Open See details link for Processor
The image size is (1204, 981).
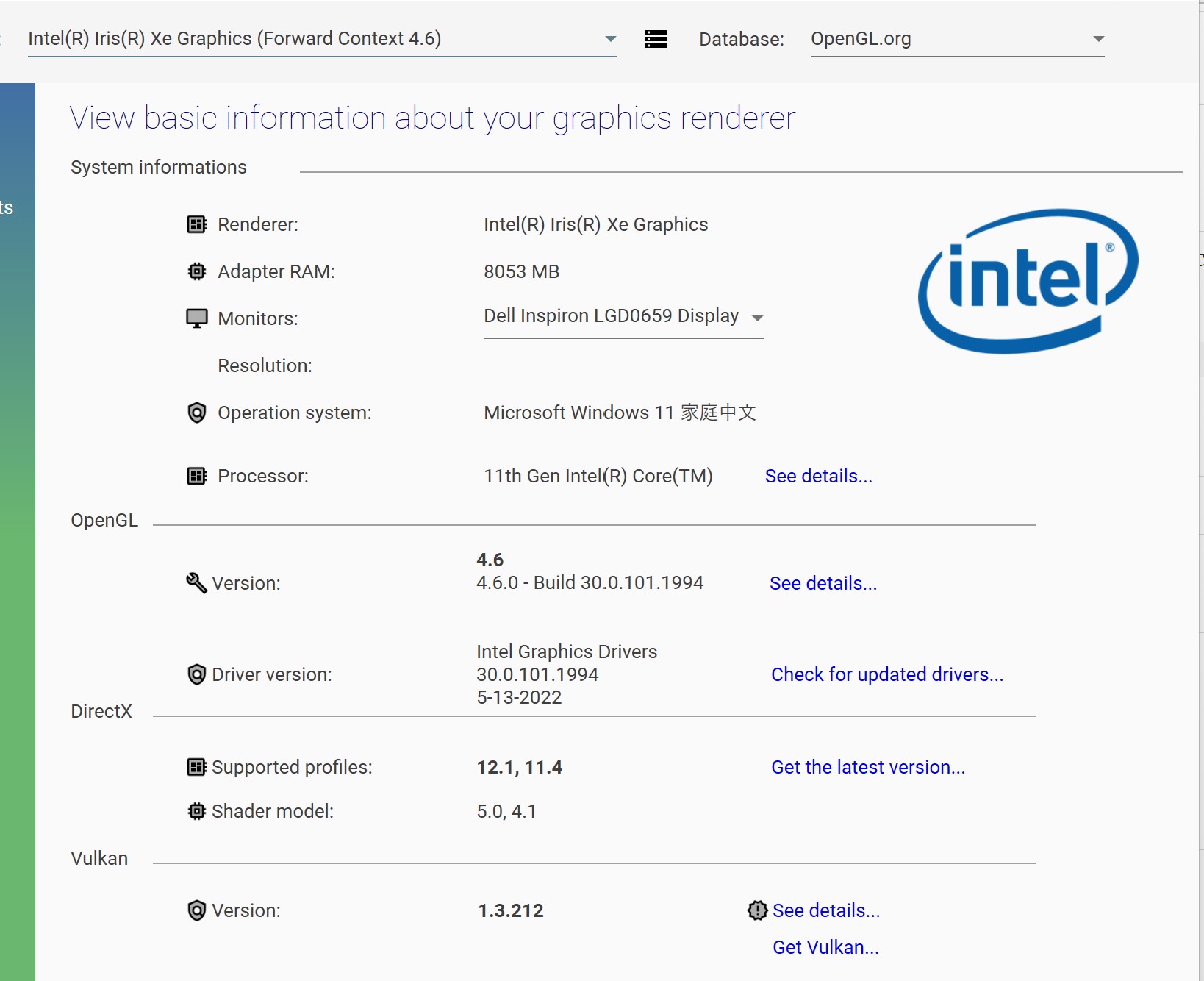[x=818, y=476]
